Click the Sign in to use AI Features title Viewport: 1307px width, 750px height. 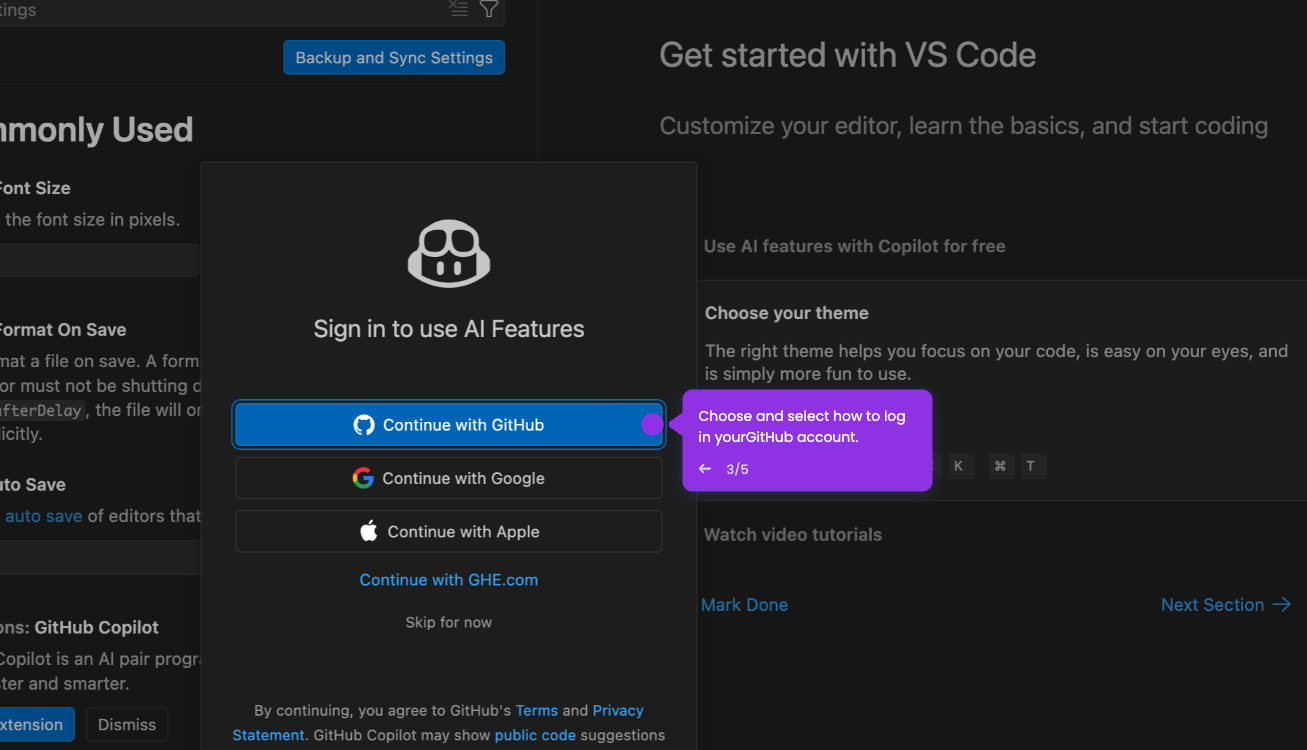449,329
